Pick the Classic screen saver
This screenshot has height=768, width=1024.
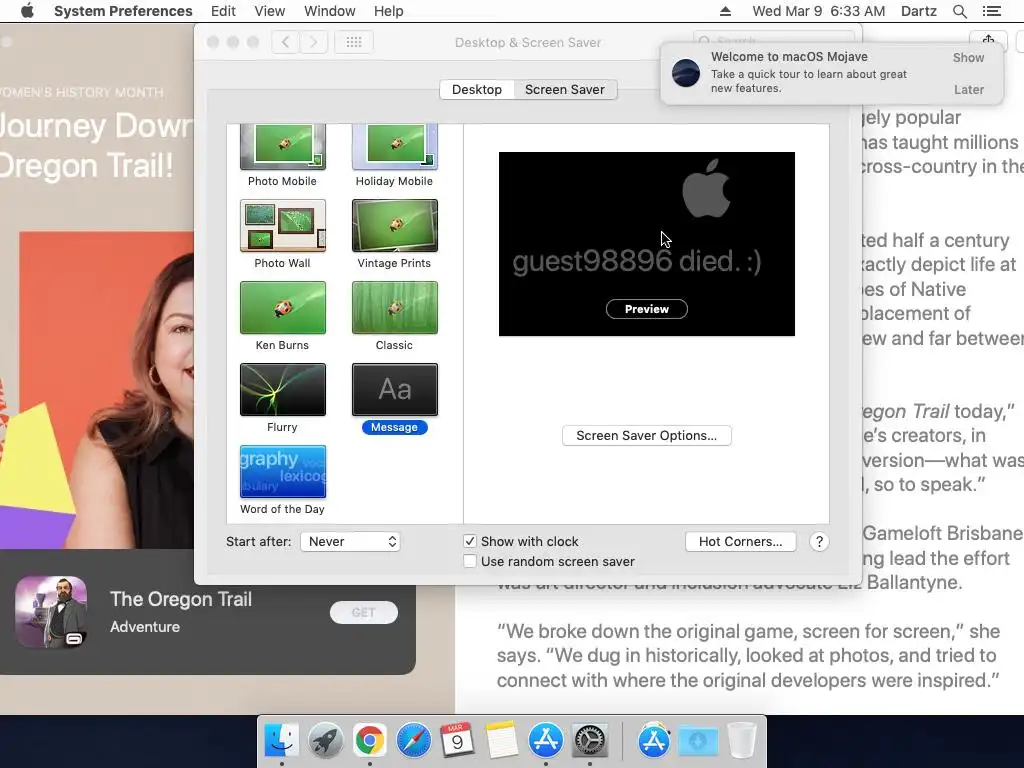[394, 308]
